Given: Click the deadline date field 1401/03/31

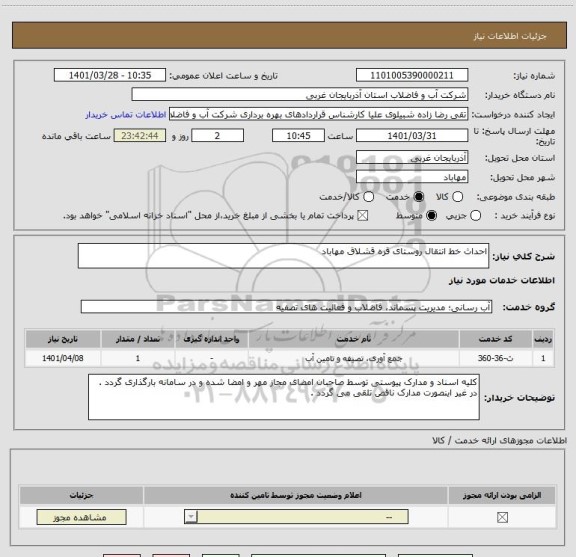Looking at the screenshot, I should (412, 136).
